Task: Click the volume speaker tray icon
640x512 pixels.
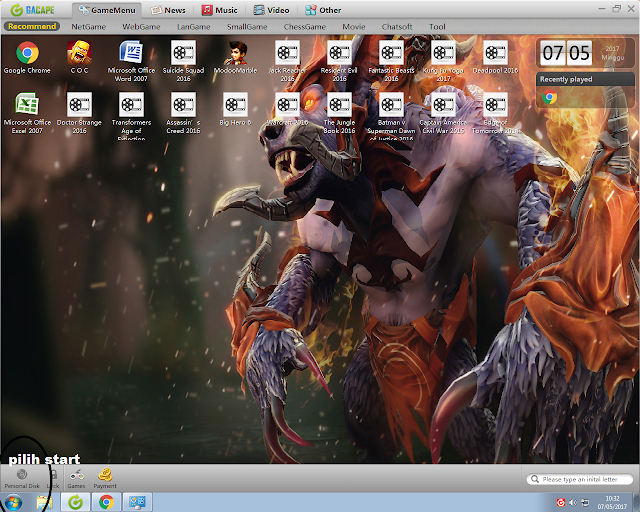Action: click(x=573, y=502)
